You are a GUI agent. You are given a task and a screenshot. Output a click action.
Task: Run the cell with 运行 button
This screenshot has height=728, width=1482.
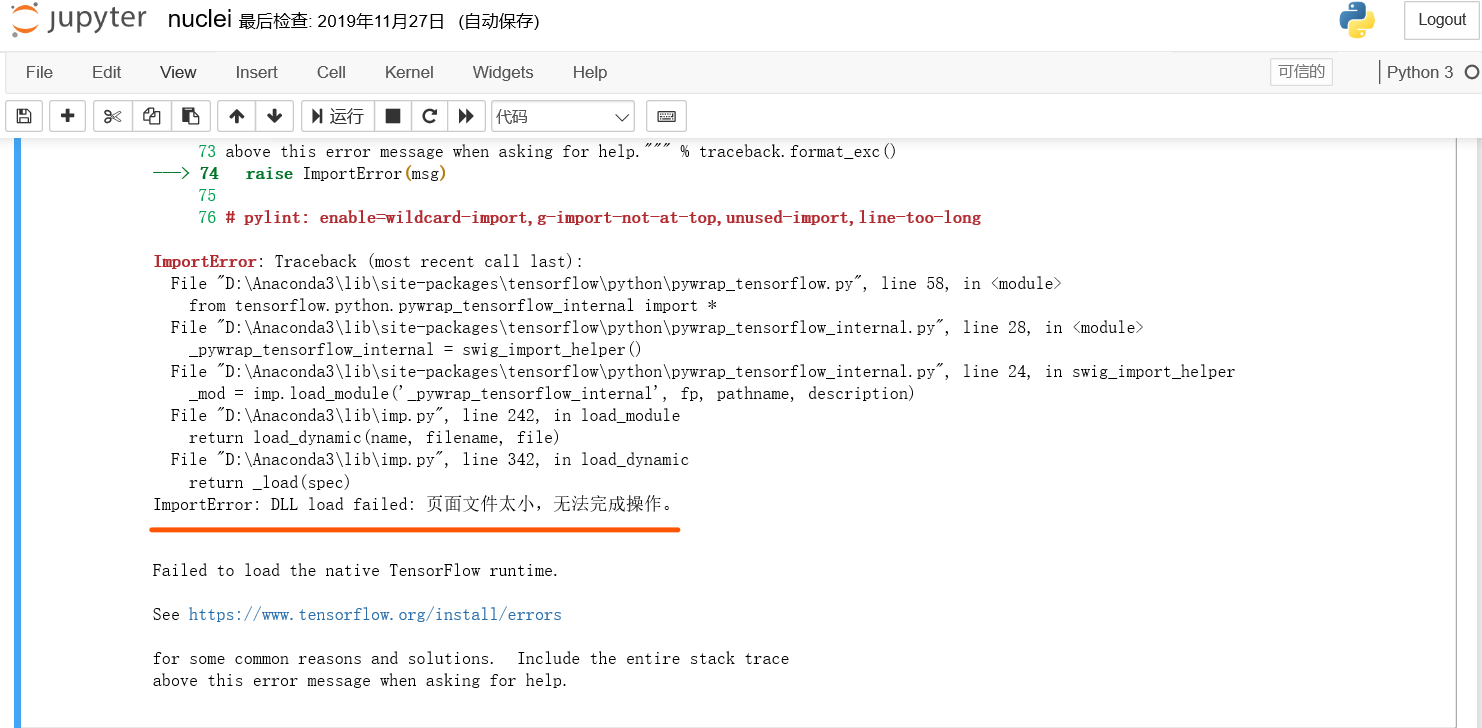(338, 116)
